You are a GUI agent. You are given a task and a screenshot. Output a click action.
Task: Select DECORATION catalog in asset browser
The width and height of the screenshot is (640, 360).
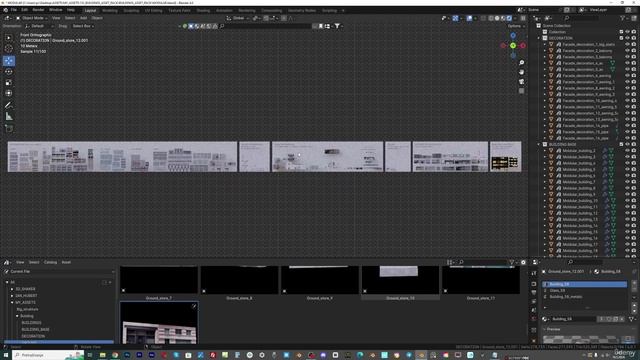[33, 336]
